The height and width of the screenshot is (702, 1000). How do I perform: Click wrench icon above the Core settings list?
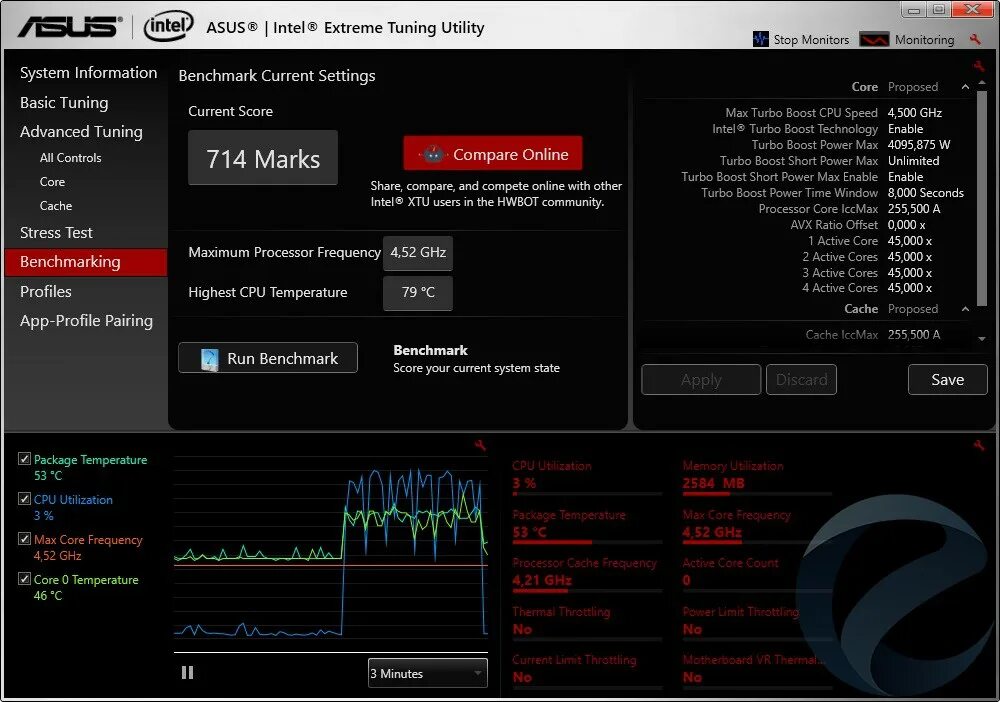click(x=979, y=65)
